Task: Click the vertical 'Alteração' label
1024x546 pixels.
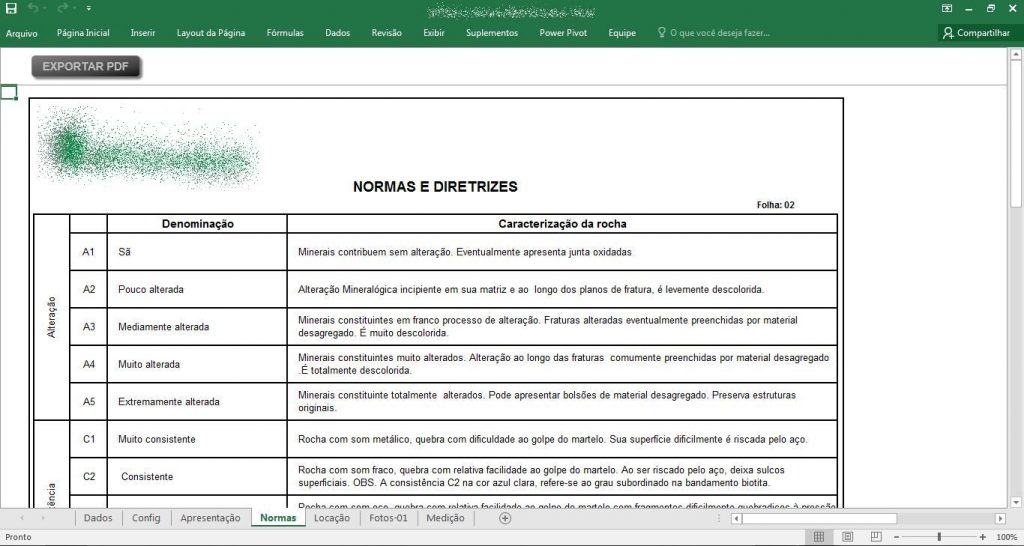Action: click(x=52, y=317)
